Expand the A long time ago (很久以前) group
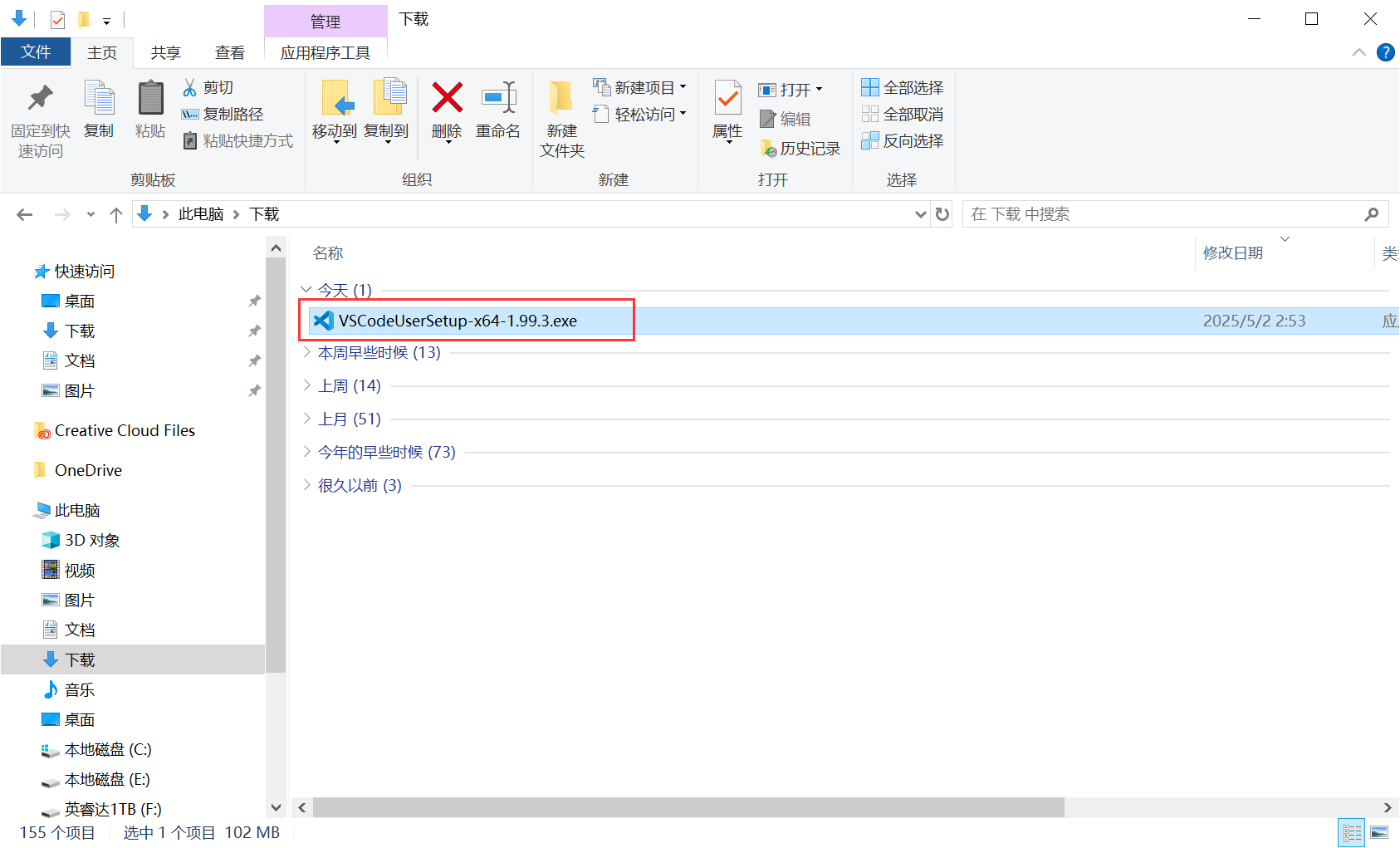 306,485
